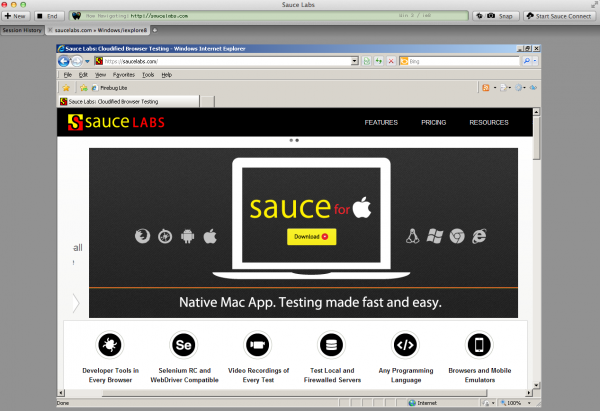The image size is (600, 411).
Task: Click the Safari compass icon
Action: tap(165, 236)
